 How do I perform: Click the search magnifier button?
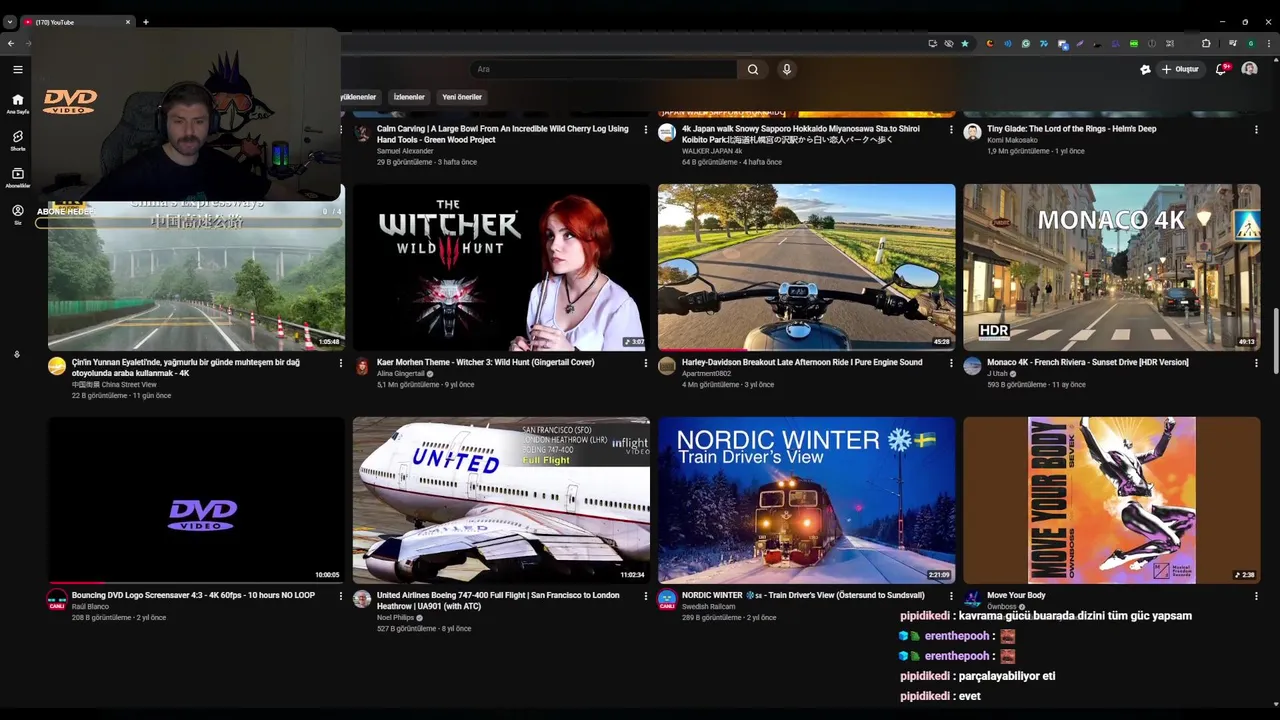click(x=753, y=69)
